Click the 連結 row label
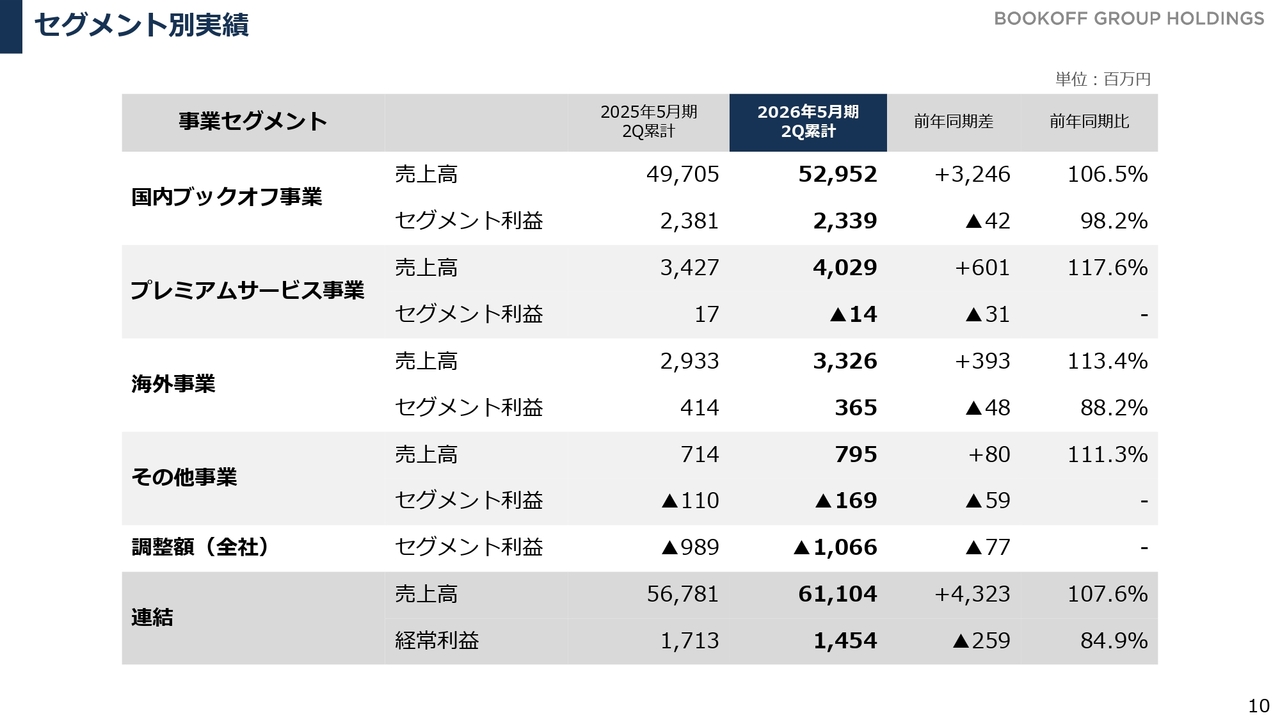Viewport: 1280px width, 720px height. click(x=152, y=617)
